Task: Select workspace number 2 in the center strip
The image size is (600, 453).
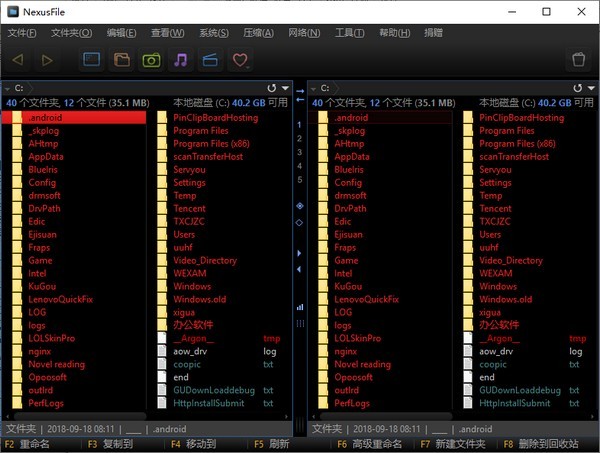Action: point(299,139)
